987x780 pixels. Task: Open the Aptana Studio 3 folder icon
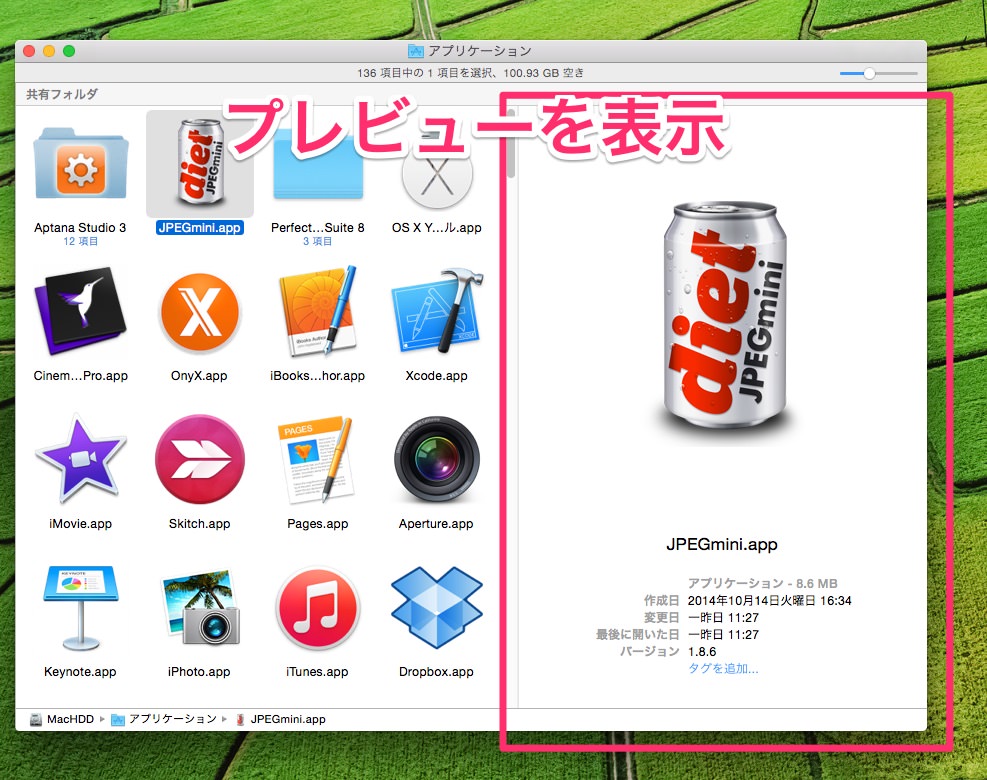coord(81,163)
